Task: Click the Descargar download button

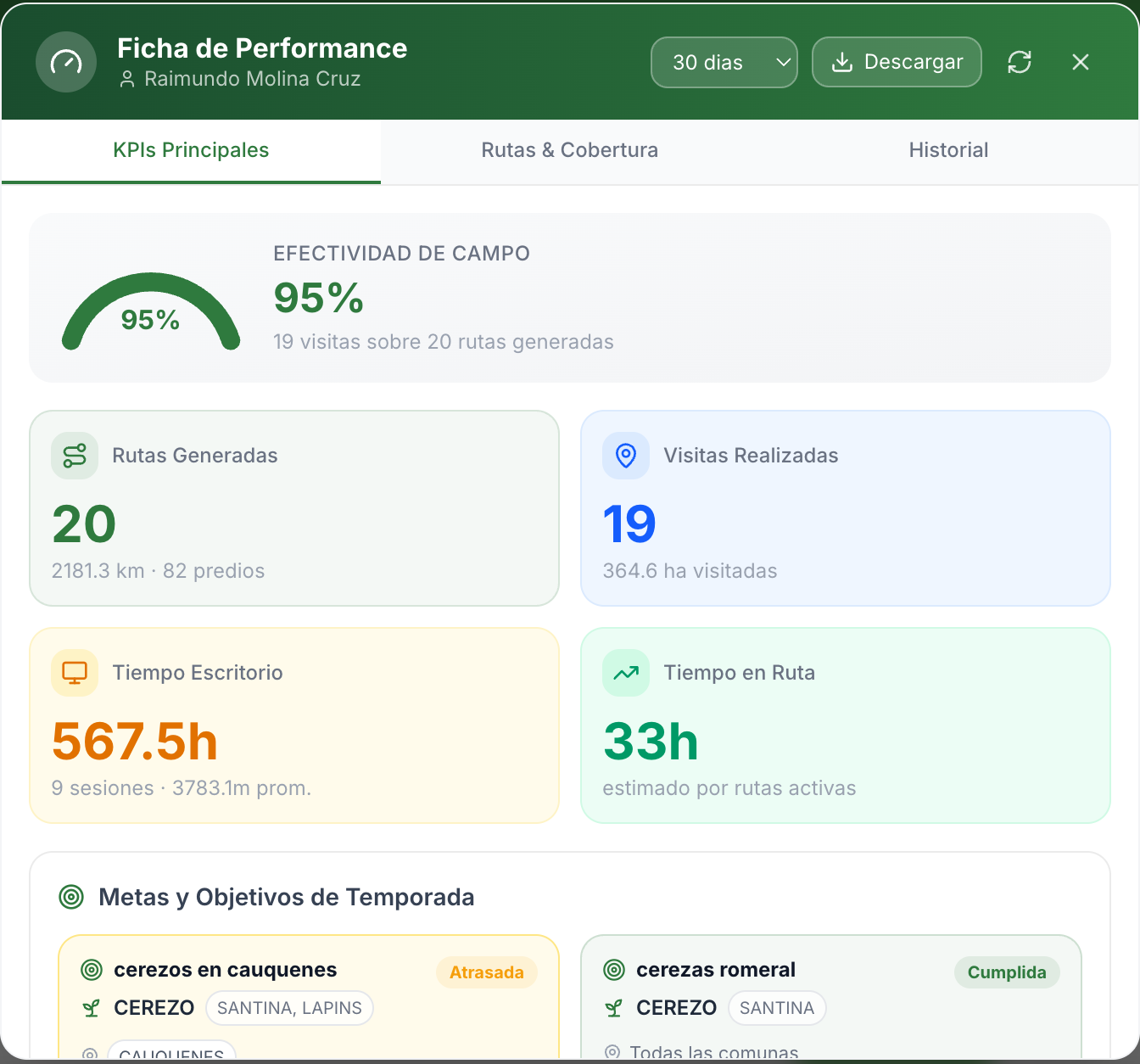Action: coord(897,62)
